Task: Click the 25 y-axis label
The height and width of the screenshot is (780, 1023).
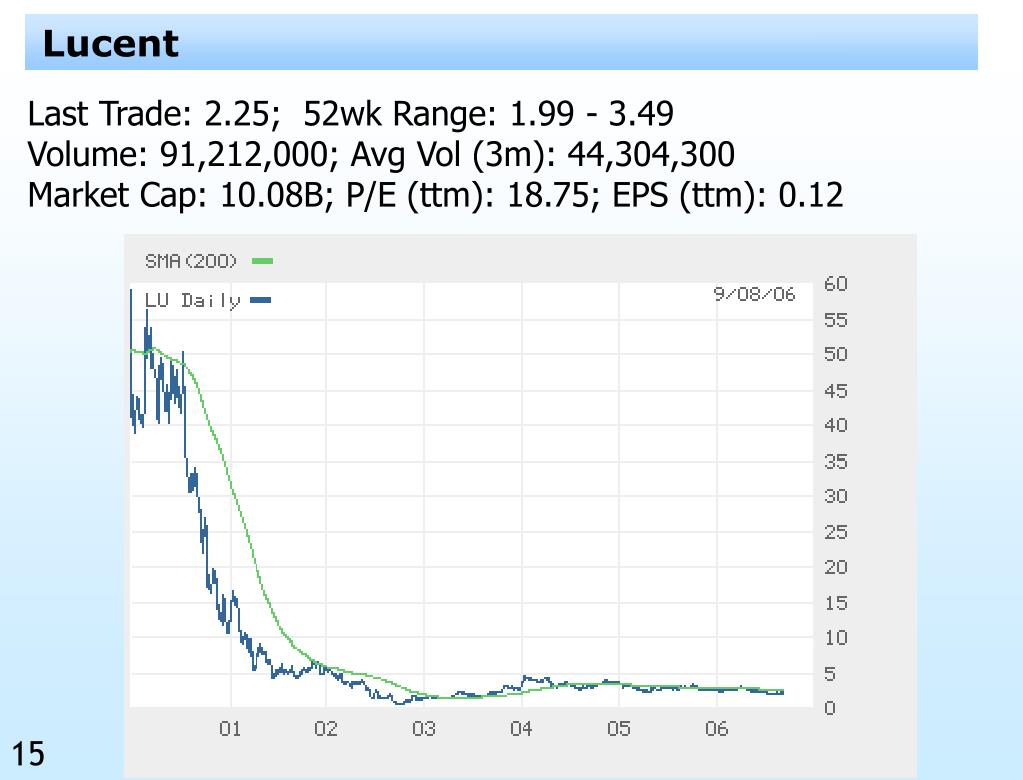Action: [836, 532]
